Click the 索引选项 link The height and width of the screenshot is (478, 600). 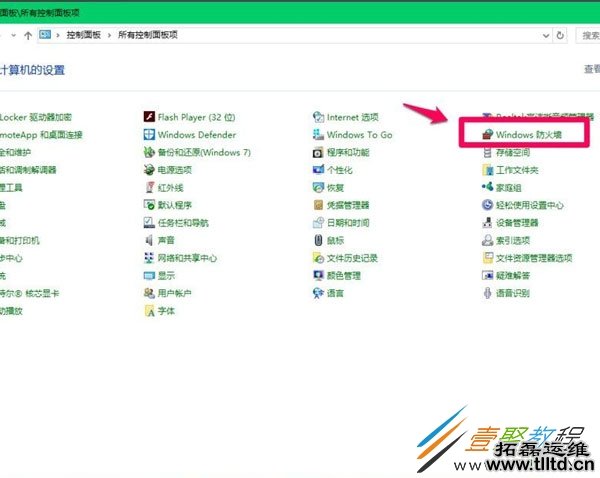point(513,240)
